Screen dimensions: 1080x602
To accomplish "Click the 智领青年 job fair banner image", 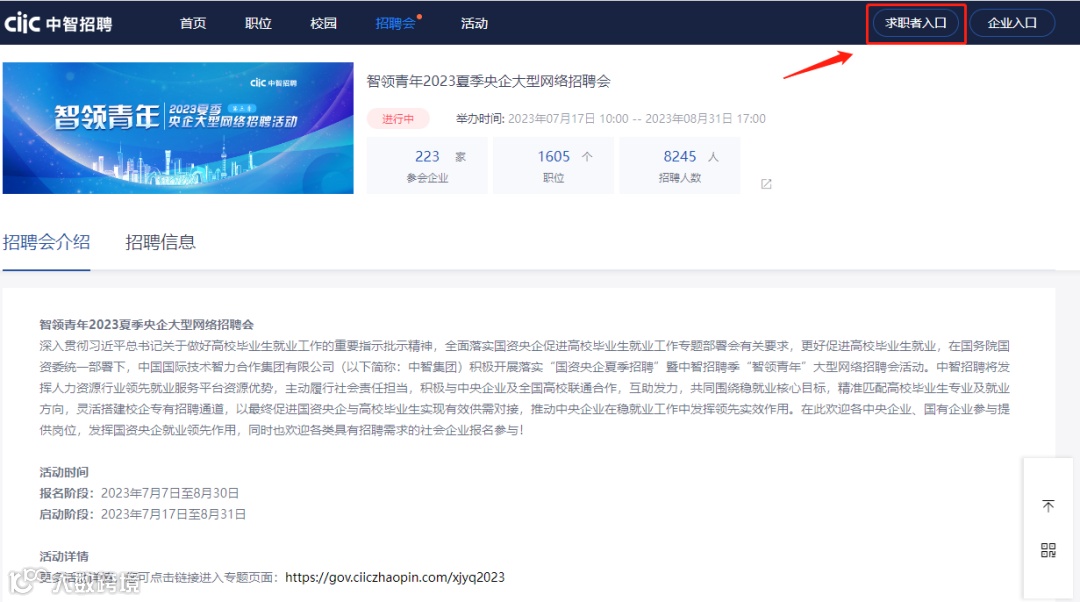I will (x=178, y=128).
